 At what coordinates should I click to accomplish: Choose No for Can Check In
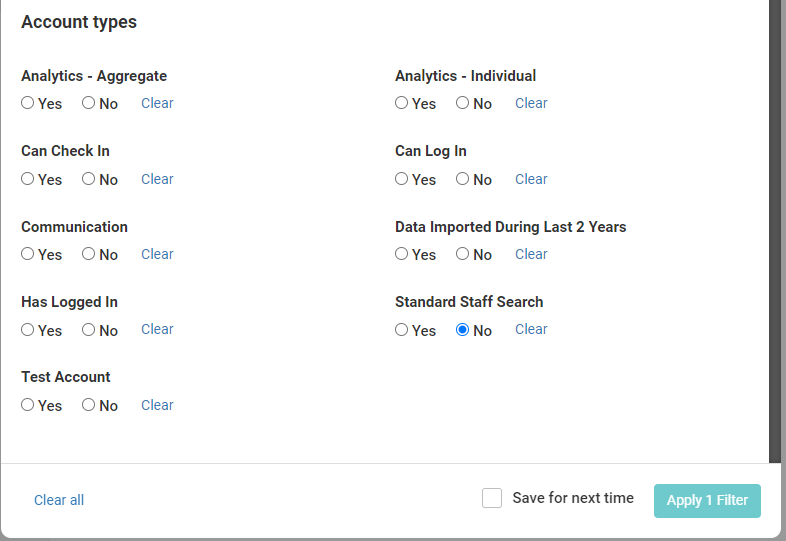(x=88, y=179)
